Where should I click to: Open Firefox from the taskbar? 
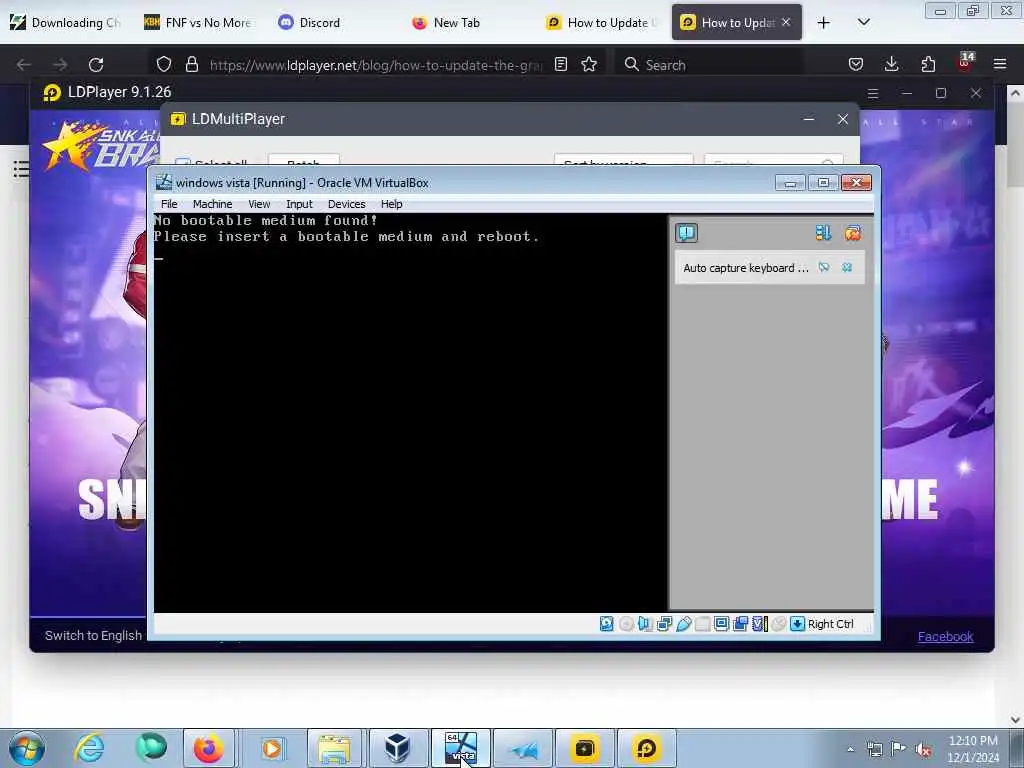(208, 748)
